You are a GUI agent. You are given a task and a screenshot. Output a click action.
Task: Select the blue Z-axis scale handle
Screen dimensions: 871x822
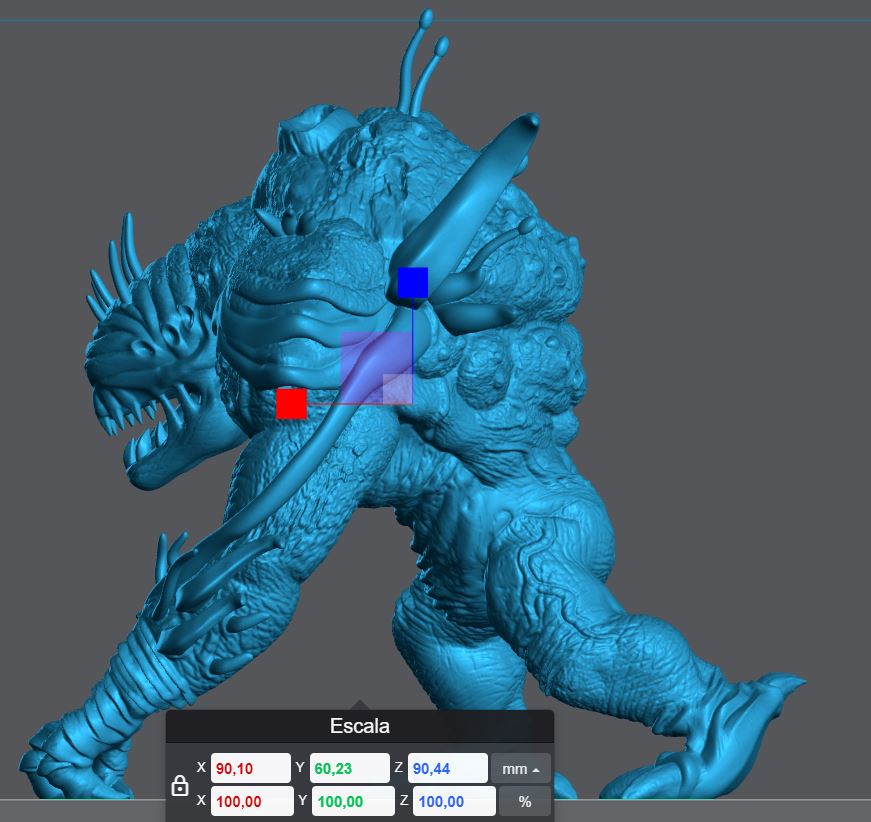click(x=412, y=283)
